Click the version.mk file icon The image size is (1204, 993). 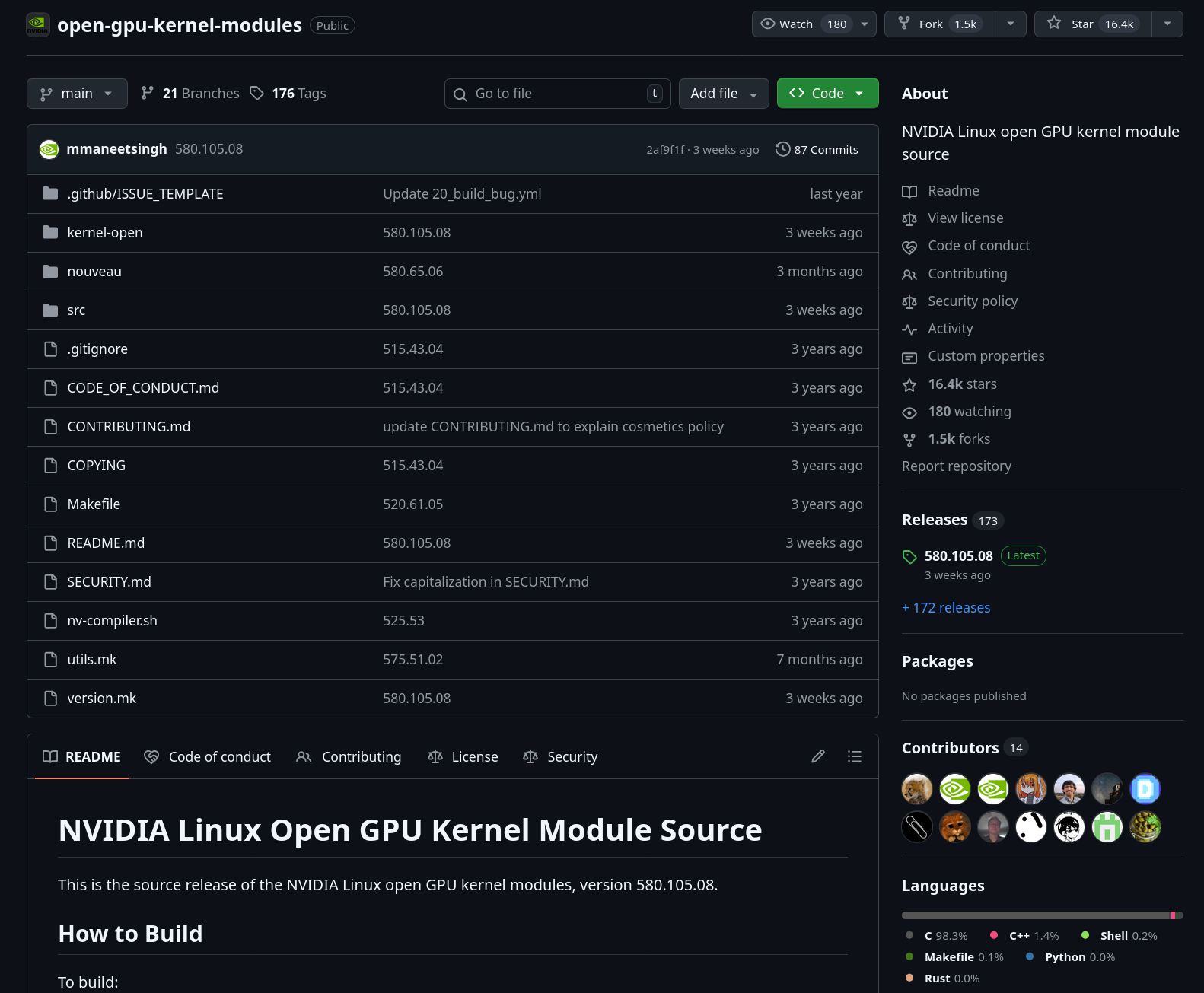point(50,698)
